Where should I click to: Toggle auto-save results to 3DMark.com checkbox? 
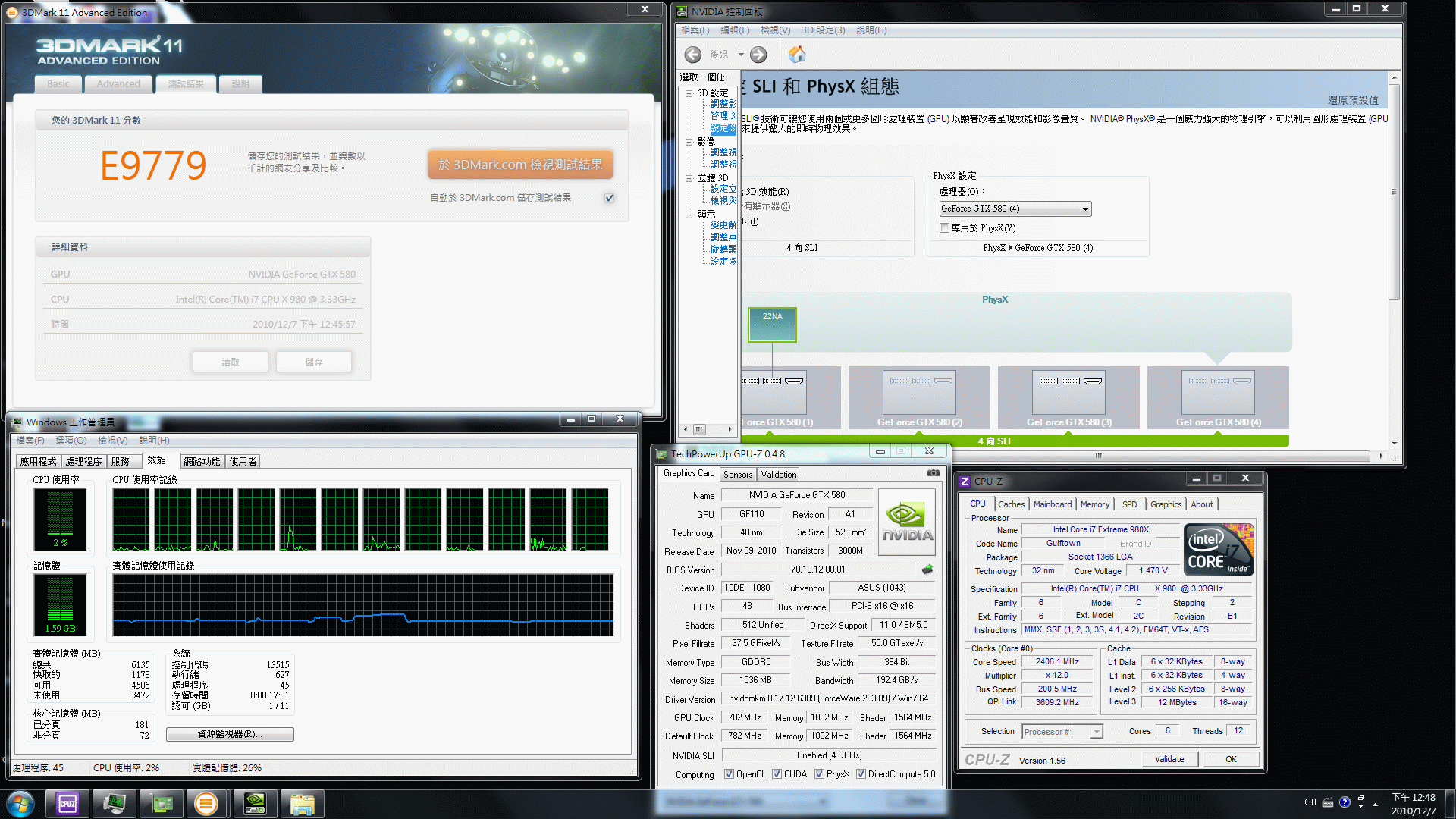click(x=610, y=198)
